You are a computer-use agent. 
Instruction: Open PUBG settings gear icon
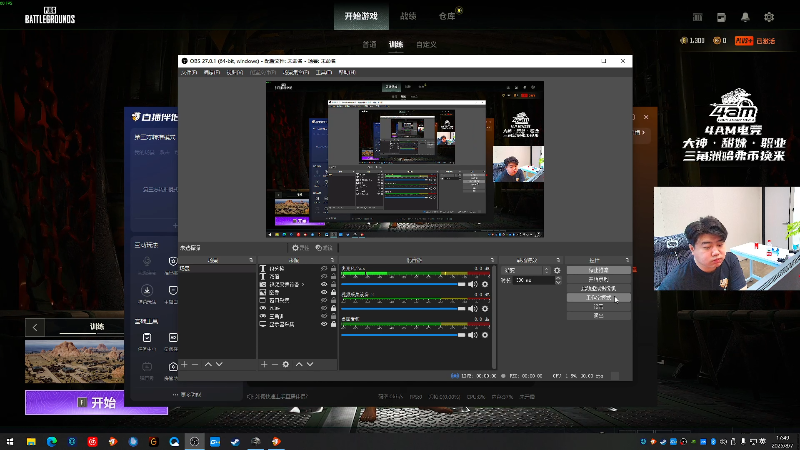769,17
